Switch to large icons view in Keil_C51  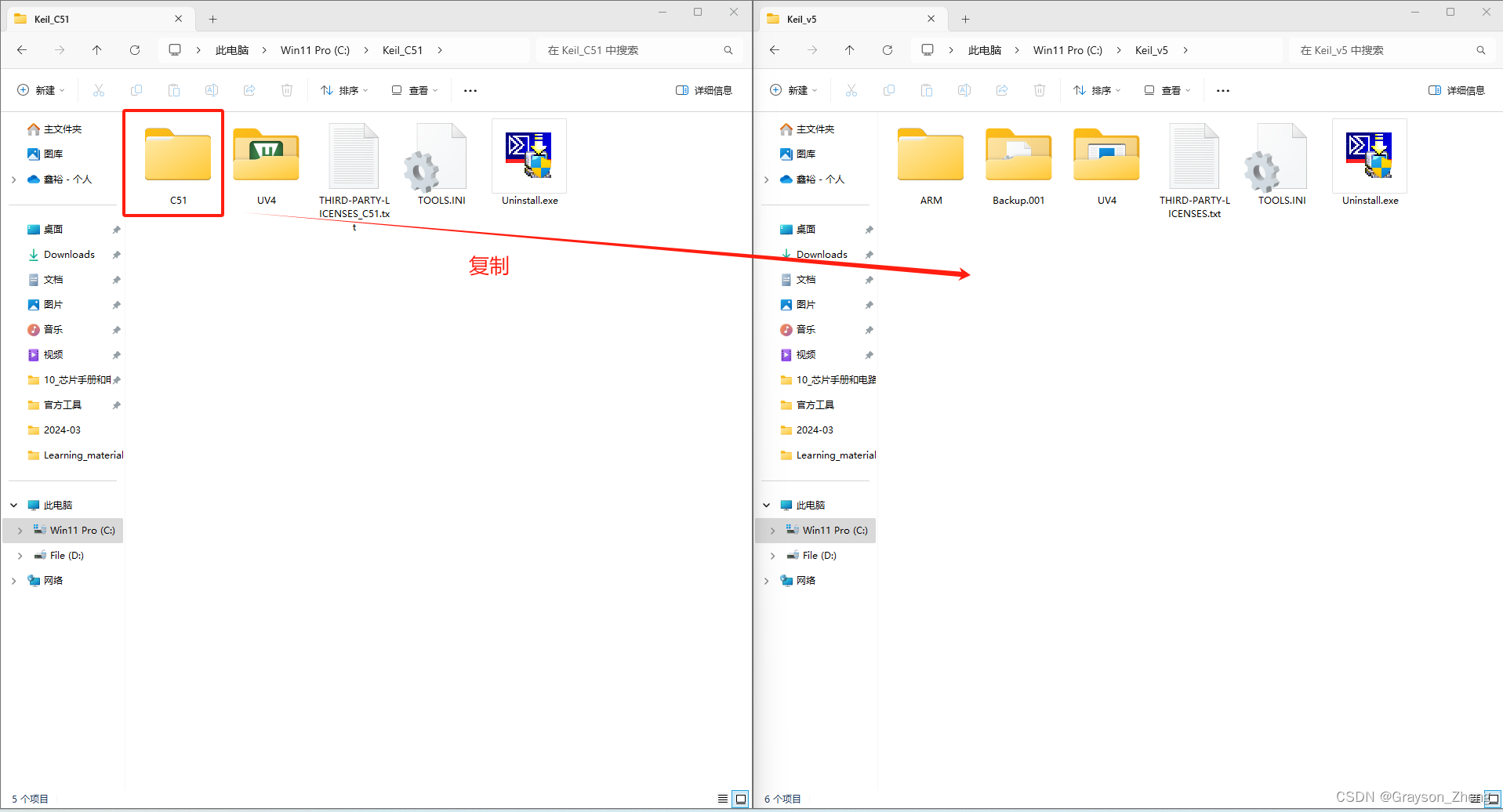[x=741, y=799]
